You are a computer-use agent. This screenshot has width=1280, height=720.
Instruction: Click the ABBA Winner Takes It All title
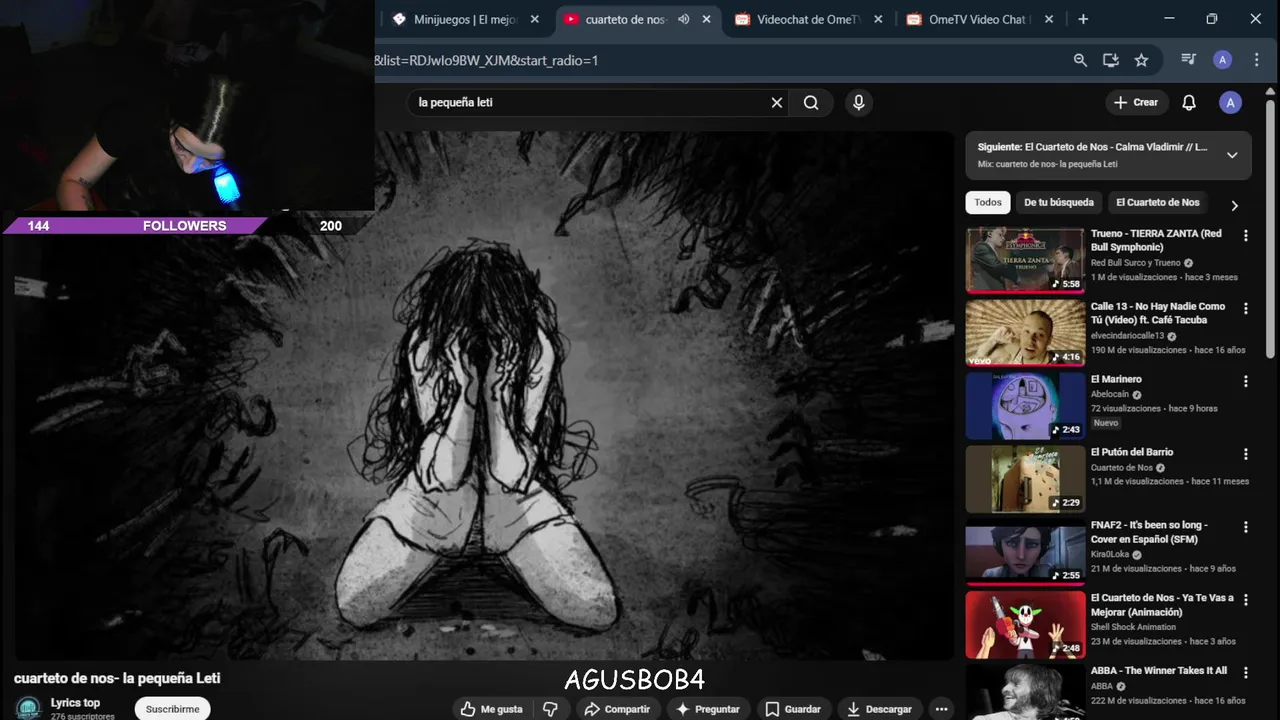click(x=1158, y=671)
